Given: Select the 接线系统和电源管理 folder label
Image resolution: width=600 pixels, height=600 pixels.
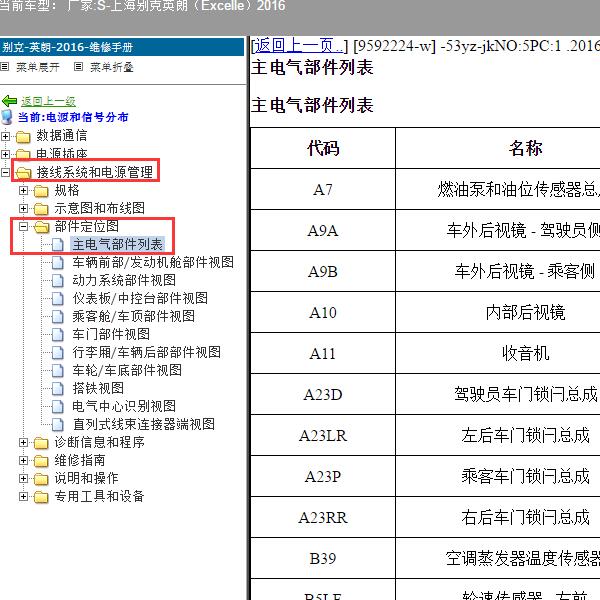Looking at the screenshot, I should pyautogui.click(x=95, y=172).
